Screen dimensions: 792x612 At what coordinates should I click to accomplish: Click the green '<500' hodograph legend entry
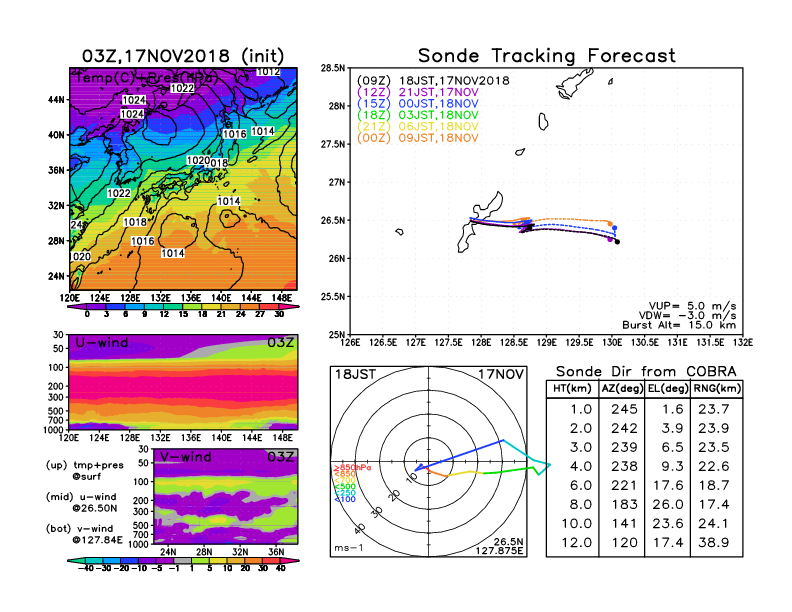coord(344,487)
